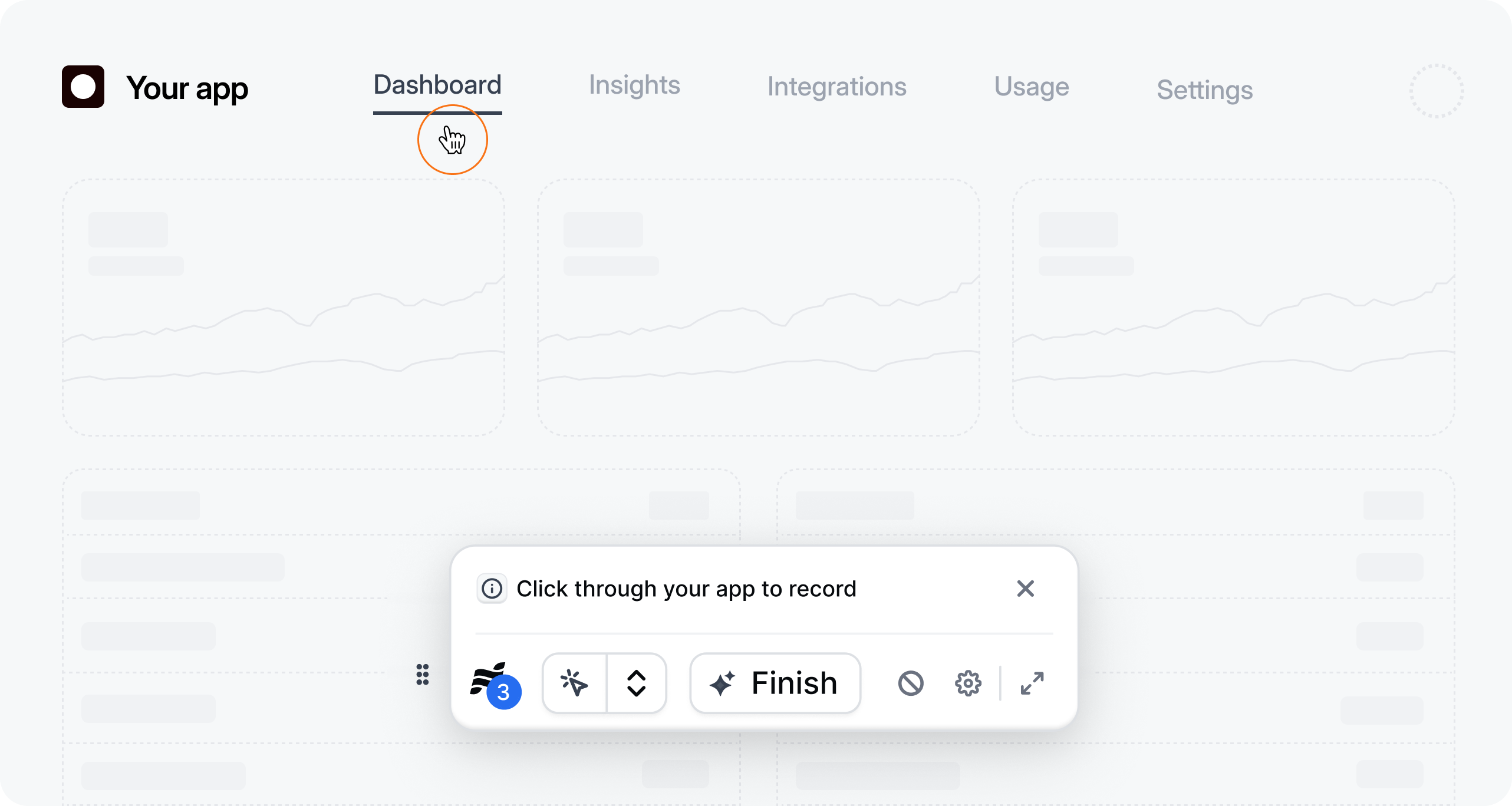Image resolution: width=1512 pixels, height=806 pixels.
Task: Open the Dashboard tab
Action: [x=437, y=86]
